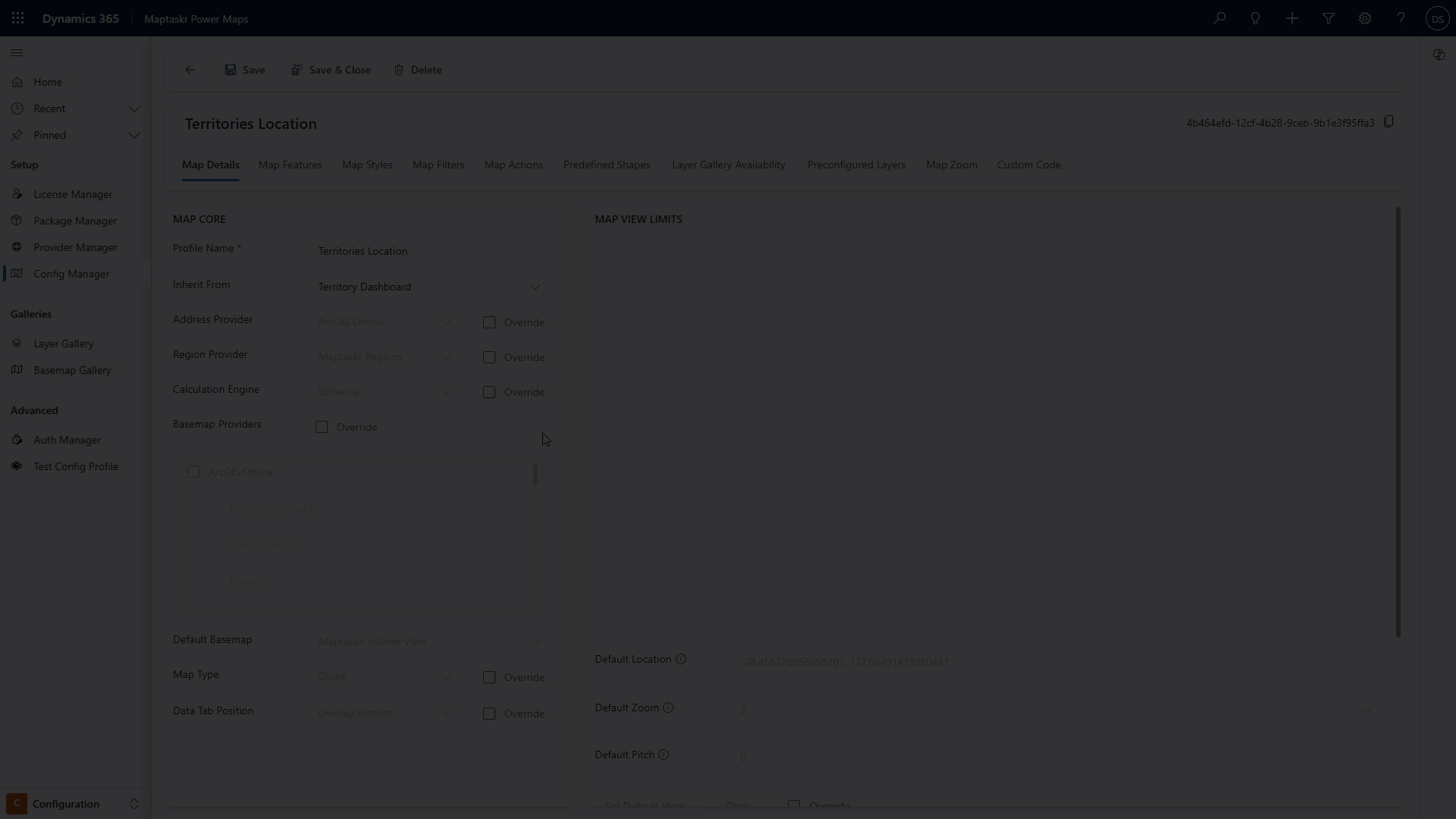The image size is (1456, 819).
Task: Expand the Recent section in sidebar
Action: [x=134, y=108]
